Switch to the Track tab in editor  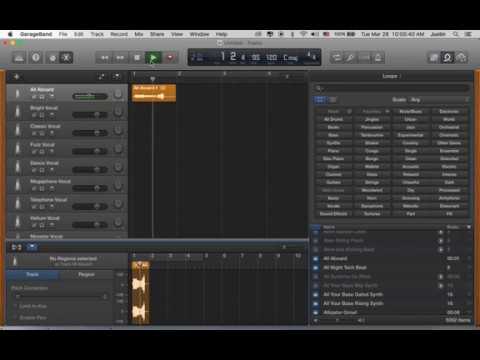[x=32, y=274]
